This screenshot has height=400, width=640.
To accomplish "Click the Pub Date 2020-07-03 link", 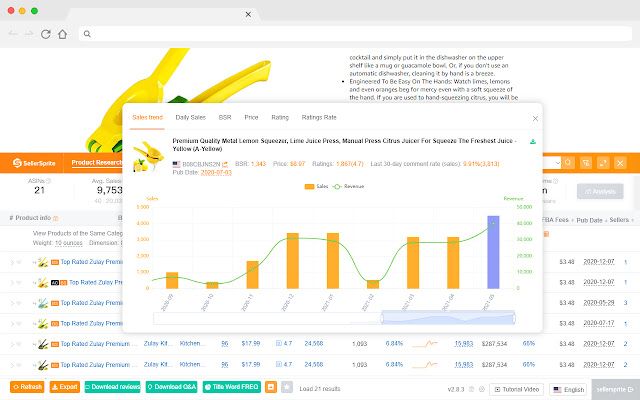I will [x=216, y=173].
